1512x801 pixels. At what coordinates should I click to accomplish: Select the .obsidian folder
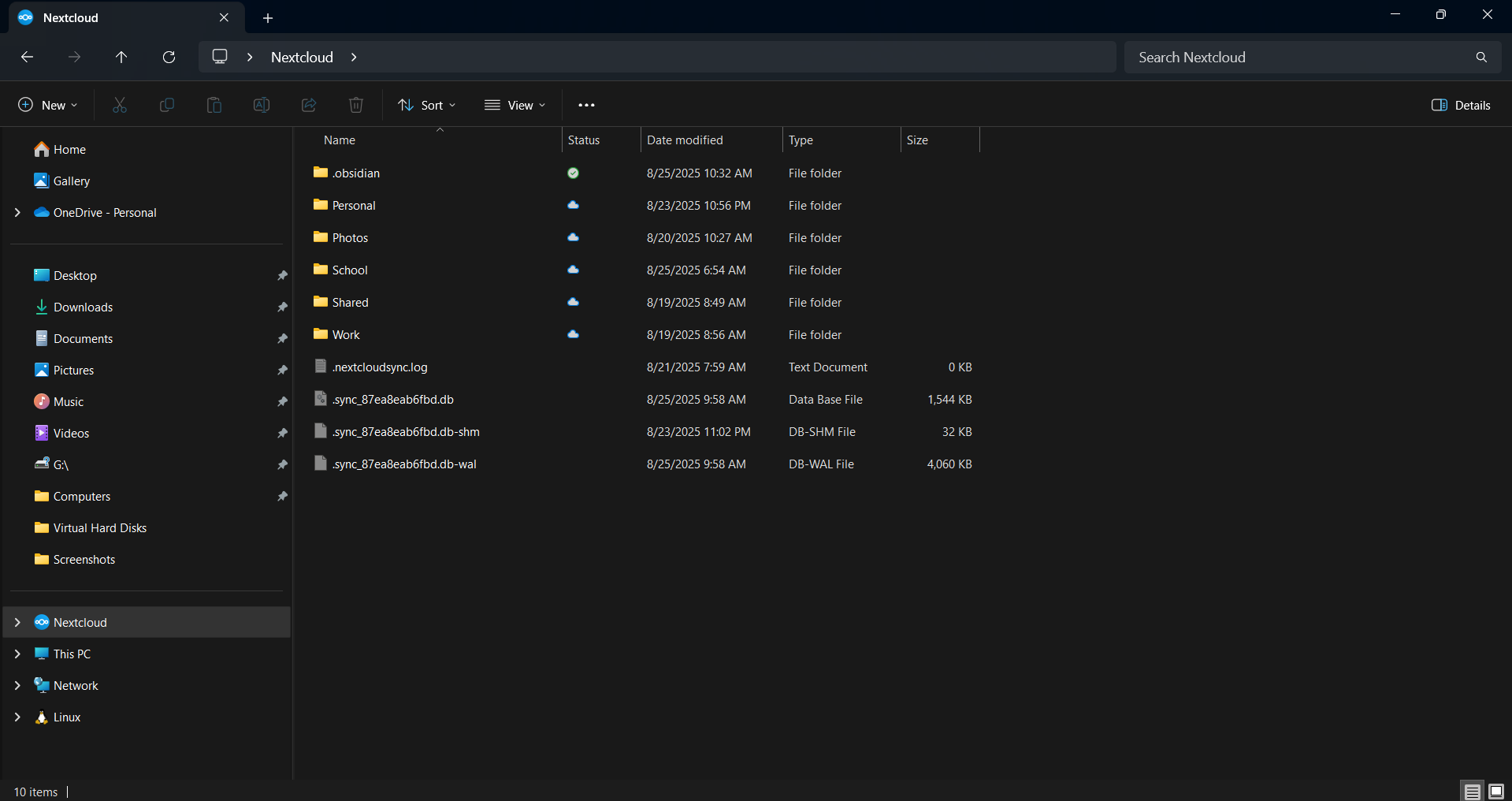click(x=356, y=173)
